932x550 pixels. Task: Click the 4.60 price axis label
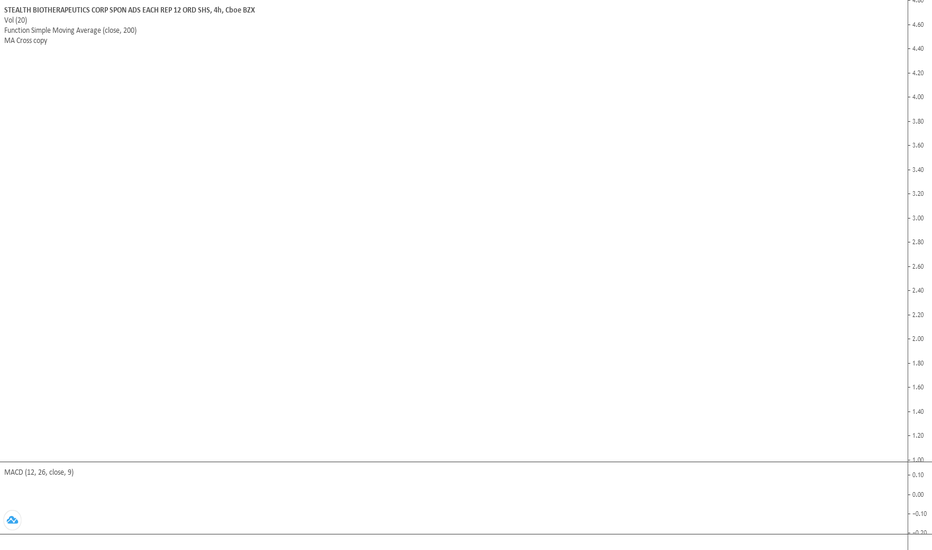coord(918,24)
